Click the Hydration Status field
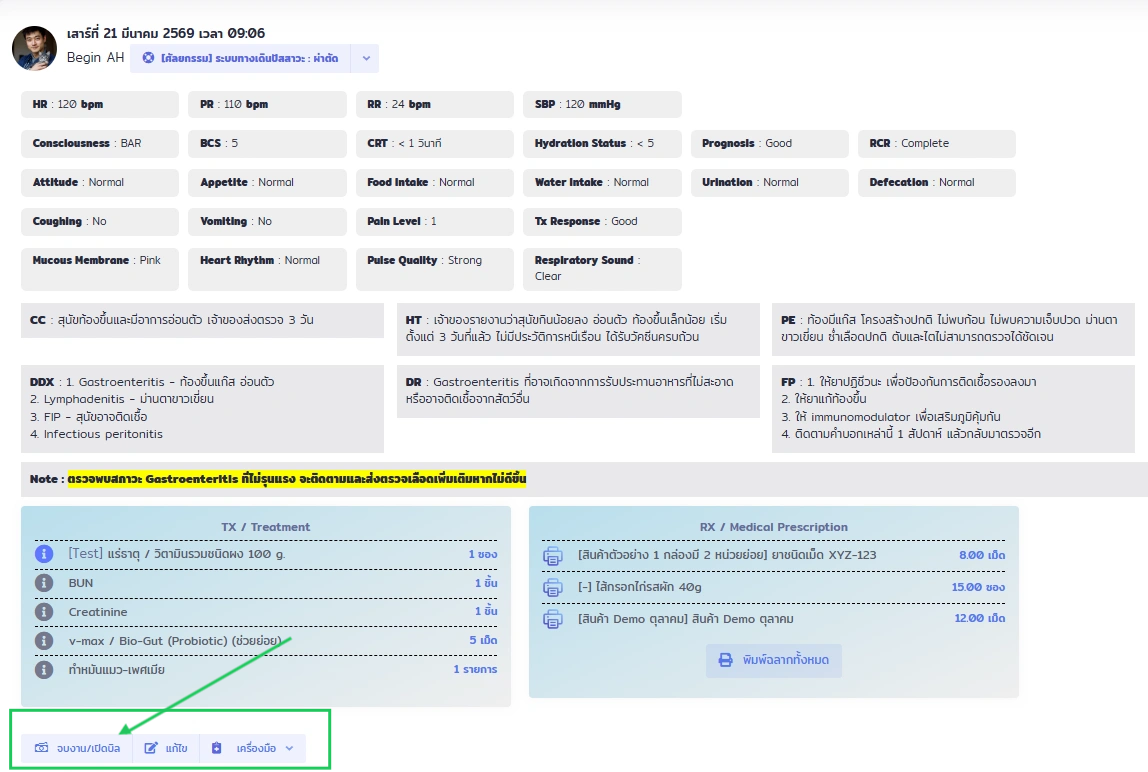 pos(602,144)
